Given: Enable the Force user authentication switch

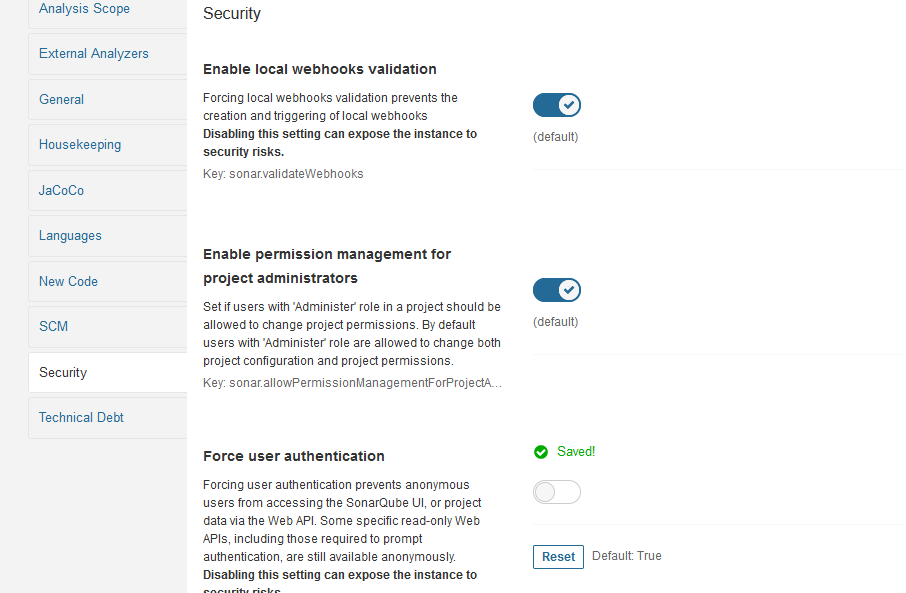Looking at the screenshot, I should pos(556,492).
